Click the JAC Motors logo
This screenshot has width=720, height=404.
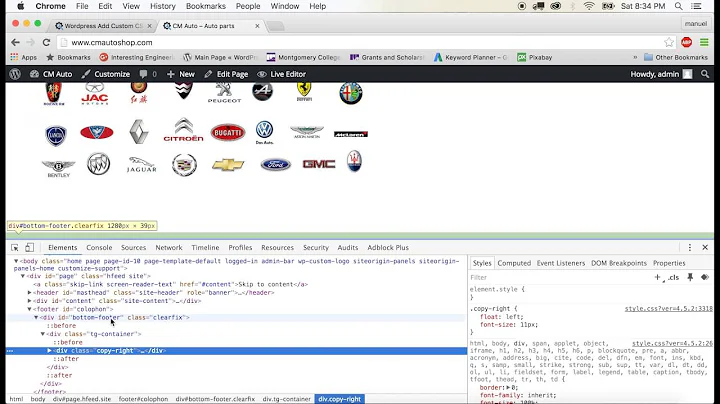pyautogui.click(x=95, y=94)
